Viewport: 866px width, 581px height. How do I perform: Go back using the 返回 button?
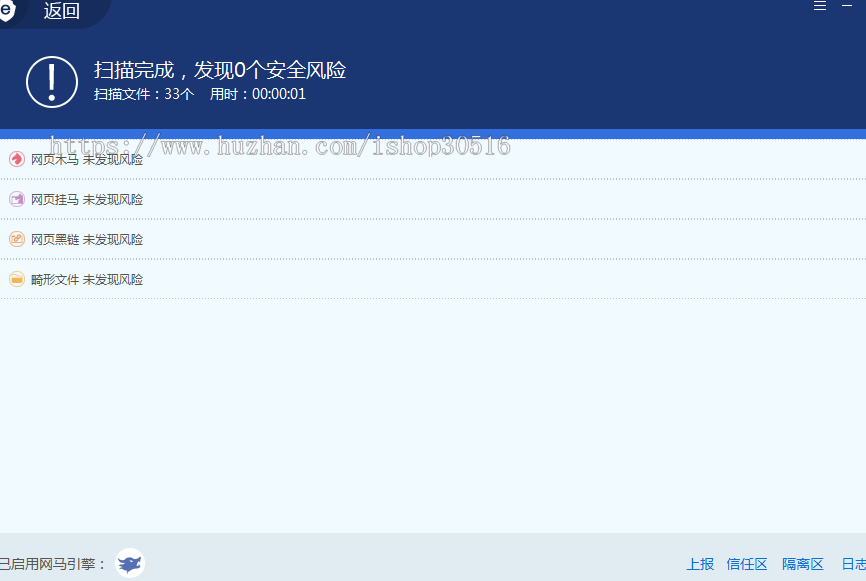pos(61,10)
